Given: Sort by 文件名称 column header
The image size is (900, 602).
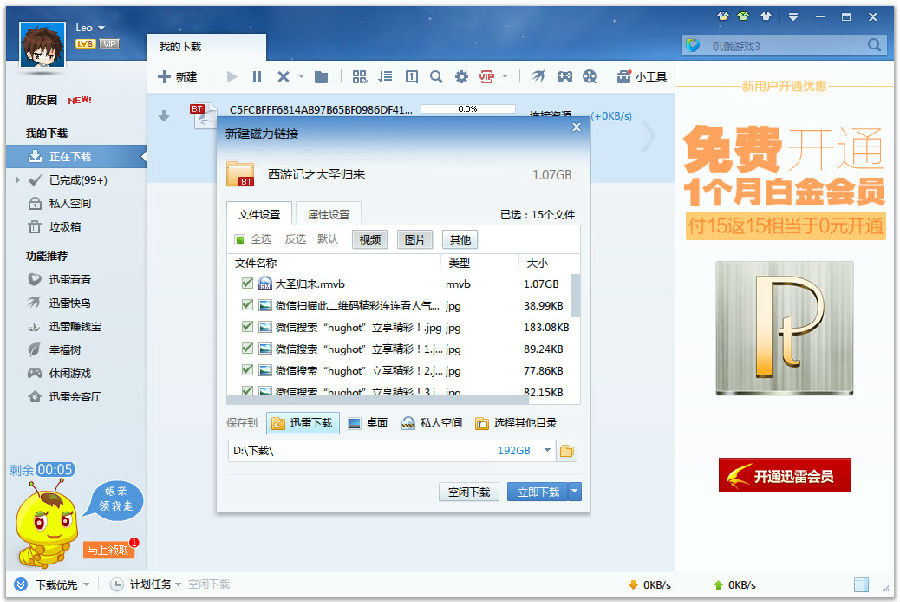Looking at the screenshot, I should tap(255, 263).
